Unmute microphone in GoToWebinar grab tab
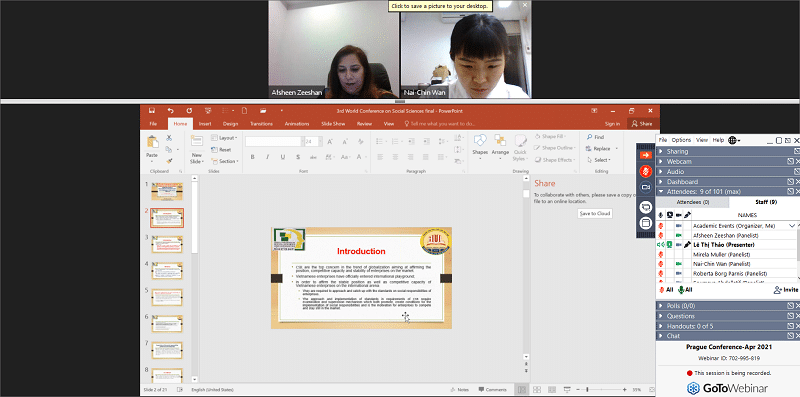 pos(645,171)
